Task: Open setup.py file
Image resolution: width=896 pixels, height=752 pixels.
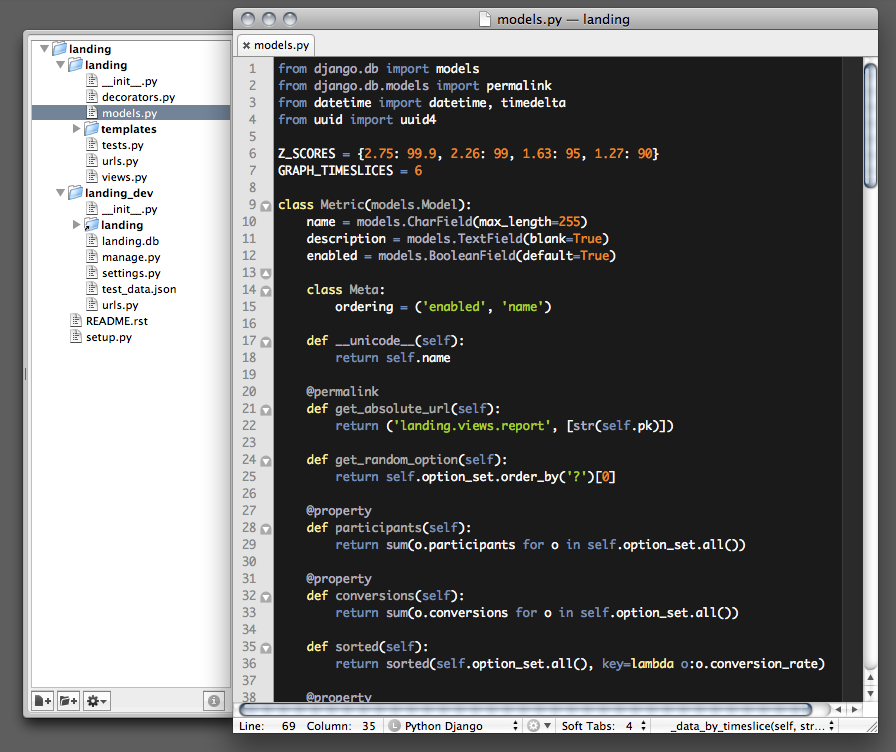Action: [109, 337]
